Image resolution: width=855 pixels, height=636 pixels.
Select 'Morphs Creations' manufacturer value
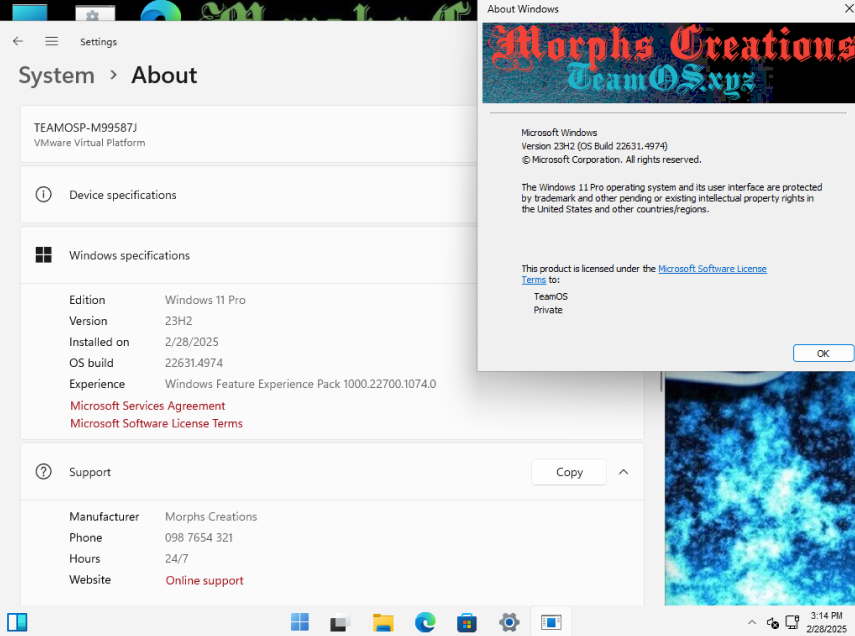tap(211, 517)
